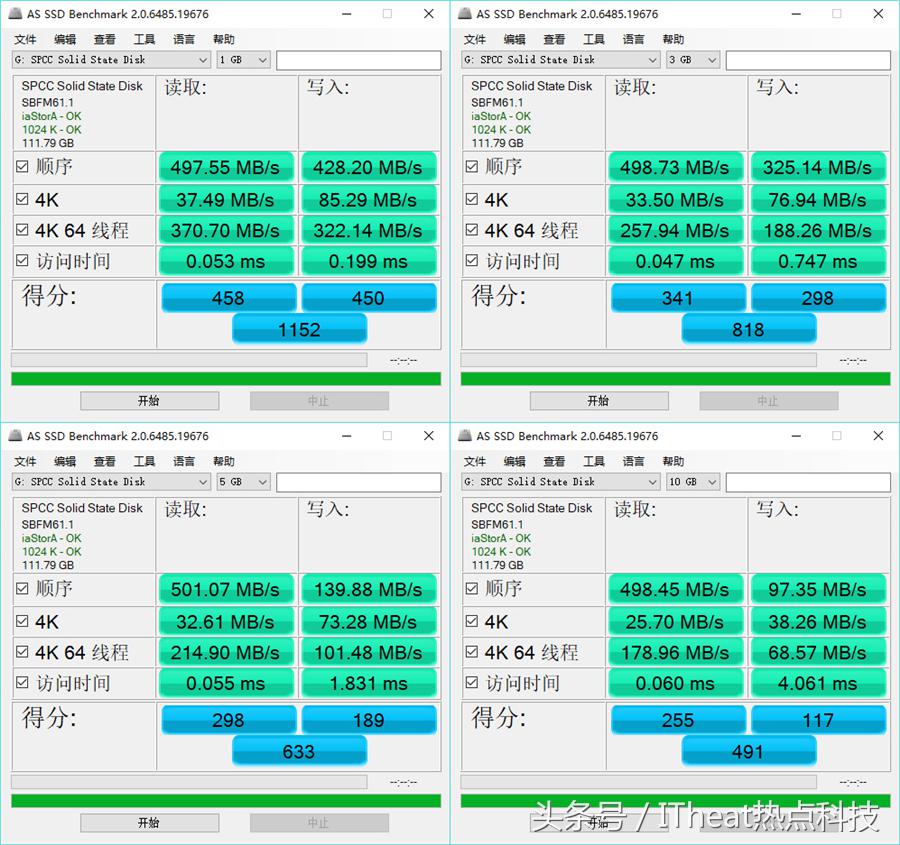Toggle 4K 64 线程 checkbox in 1 GB window

[x=22, y=230]
